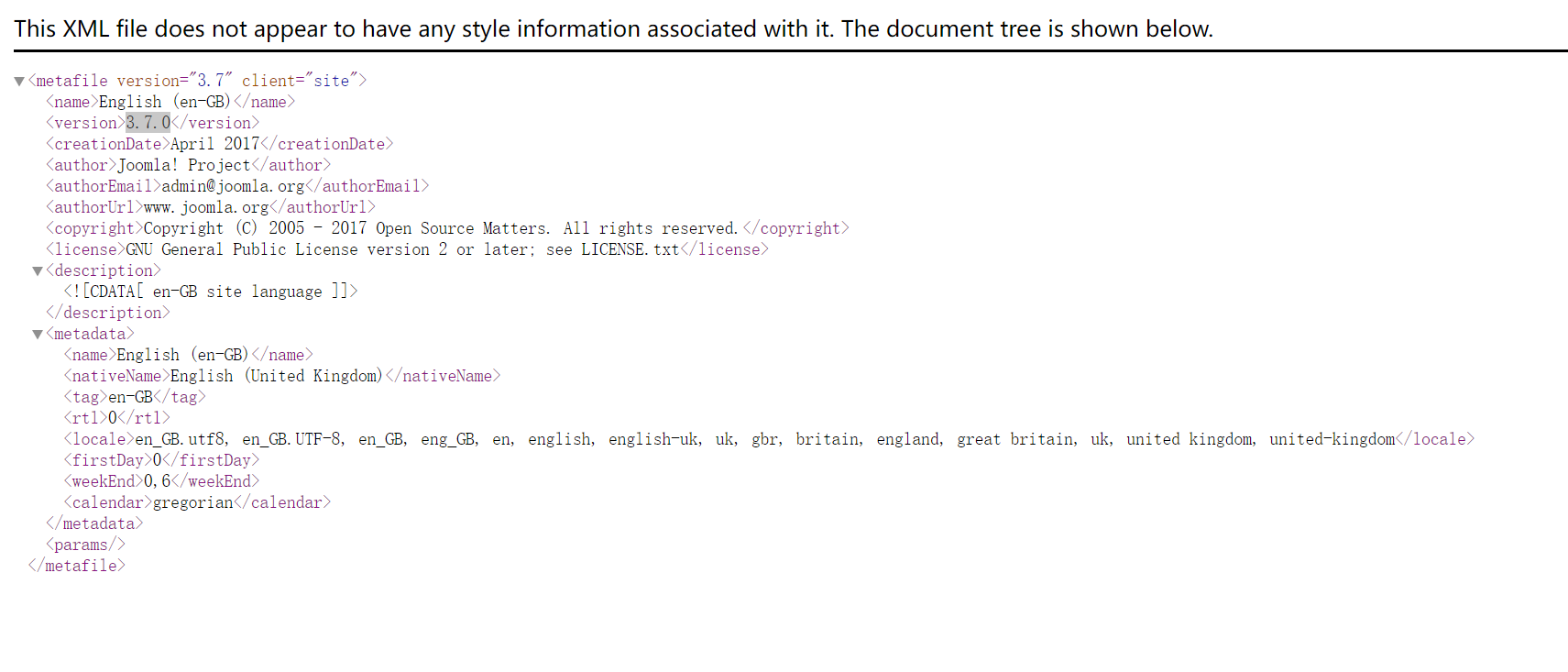The height and width of the screenshot is (672, 1568).
Task: Collapse the description element
Action: 38,271
